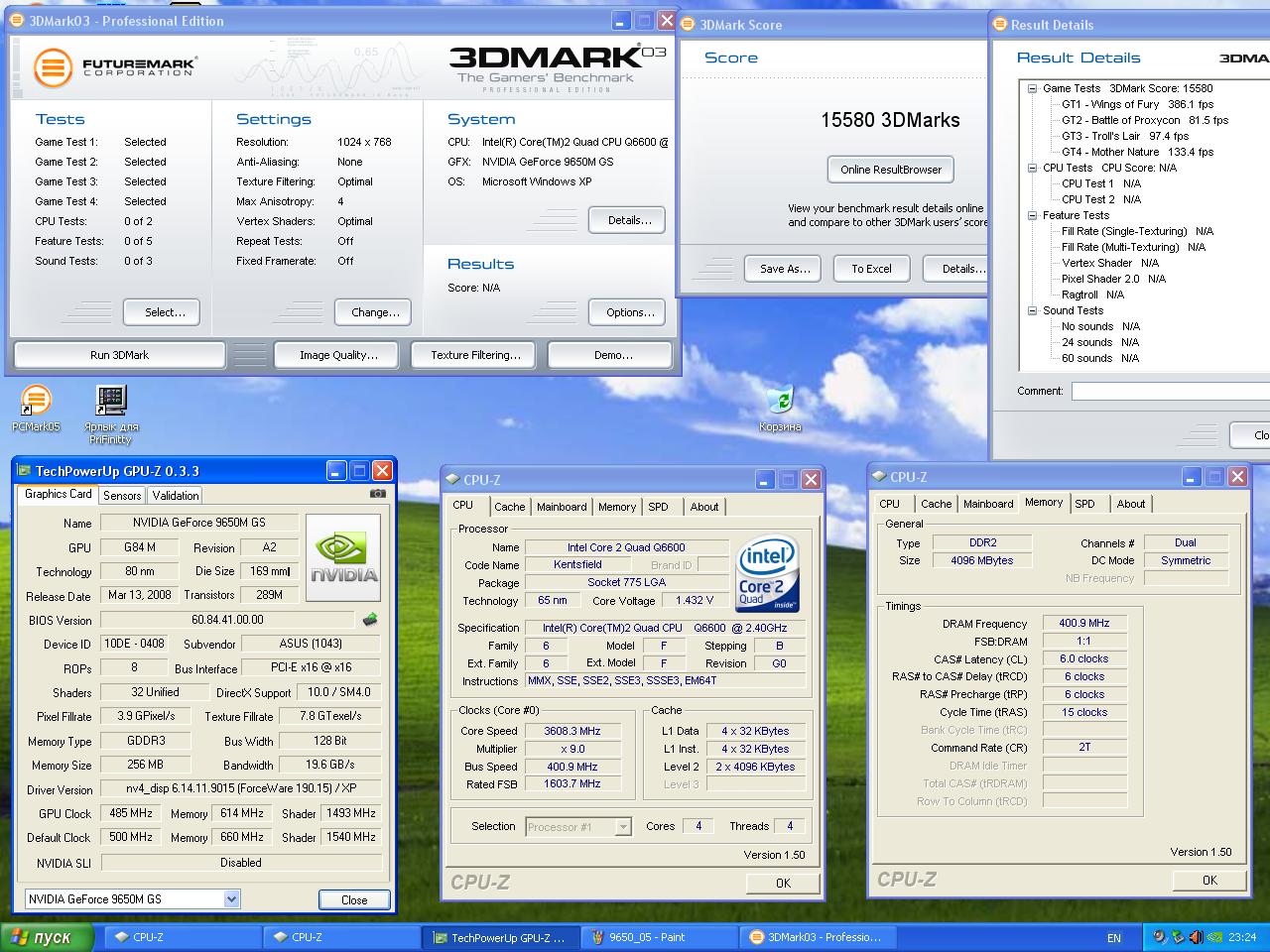Screen dimensions: 1270x952
Task: Click the Result Details window title icon
Action: [1000, 25]
